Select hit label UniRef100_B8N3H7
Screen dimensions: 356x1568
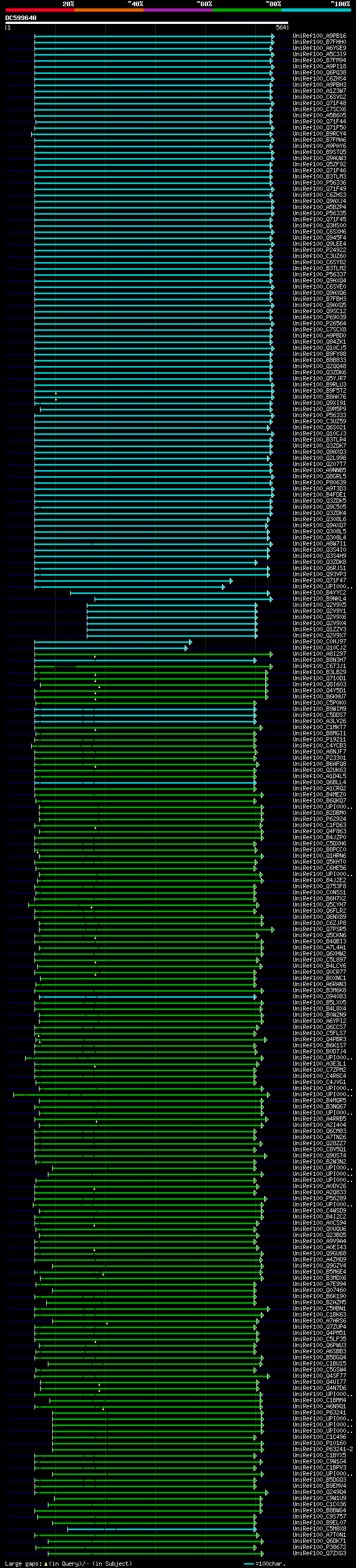(x=319, y=660)
